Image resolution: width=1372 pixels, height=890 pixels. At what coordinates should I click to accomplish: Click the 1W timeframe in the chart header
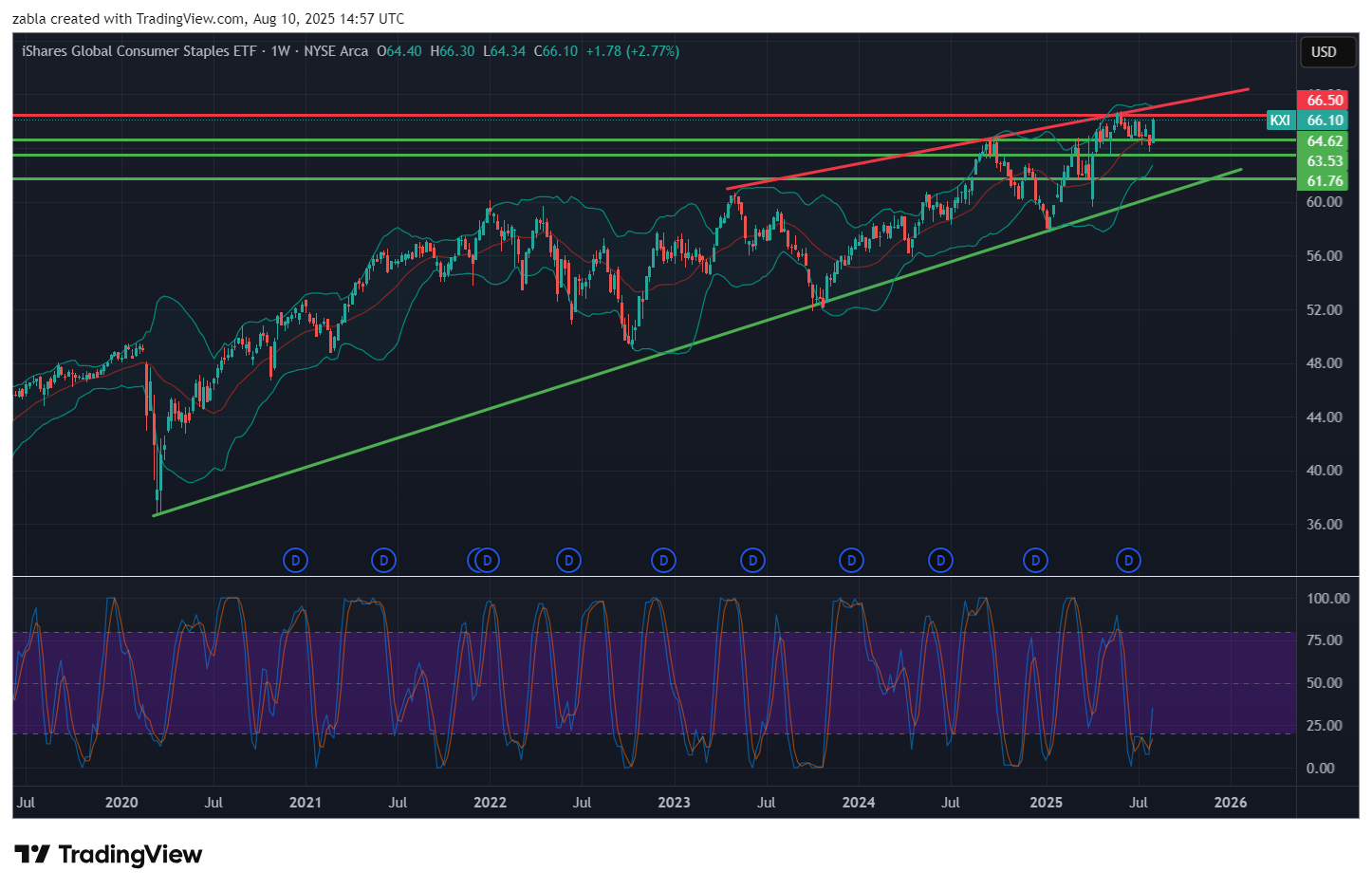tap(280, 51)
